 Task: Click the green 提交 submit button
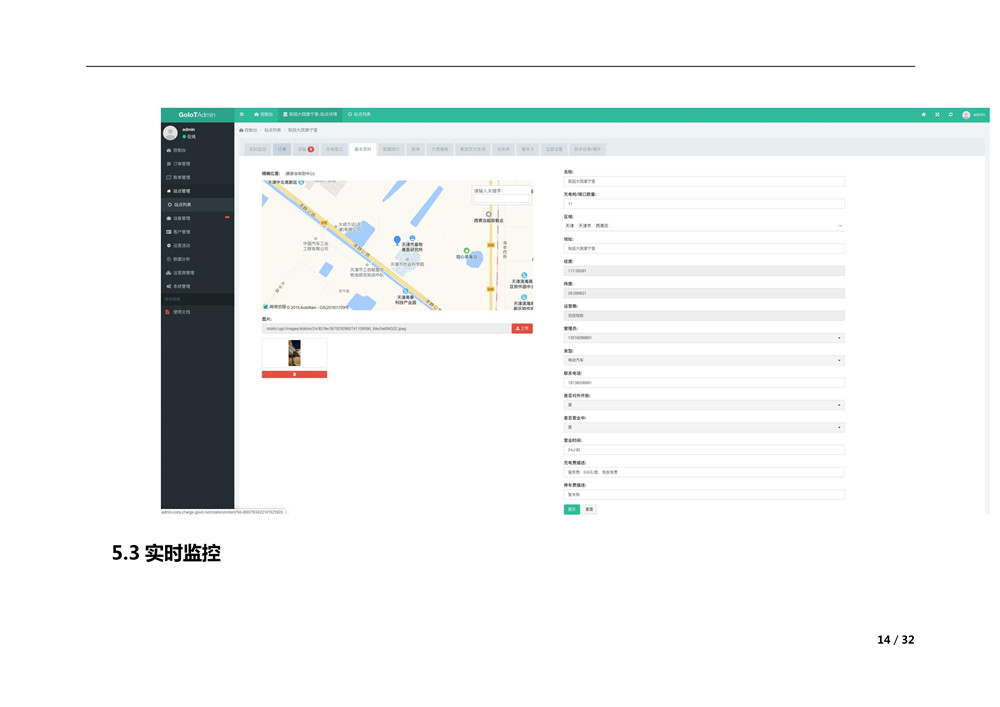click(572, 509)
